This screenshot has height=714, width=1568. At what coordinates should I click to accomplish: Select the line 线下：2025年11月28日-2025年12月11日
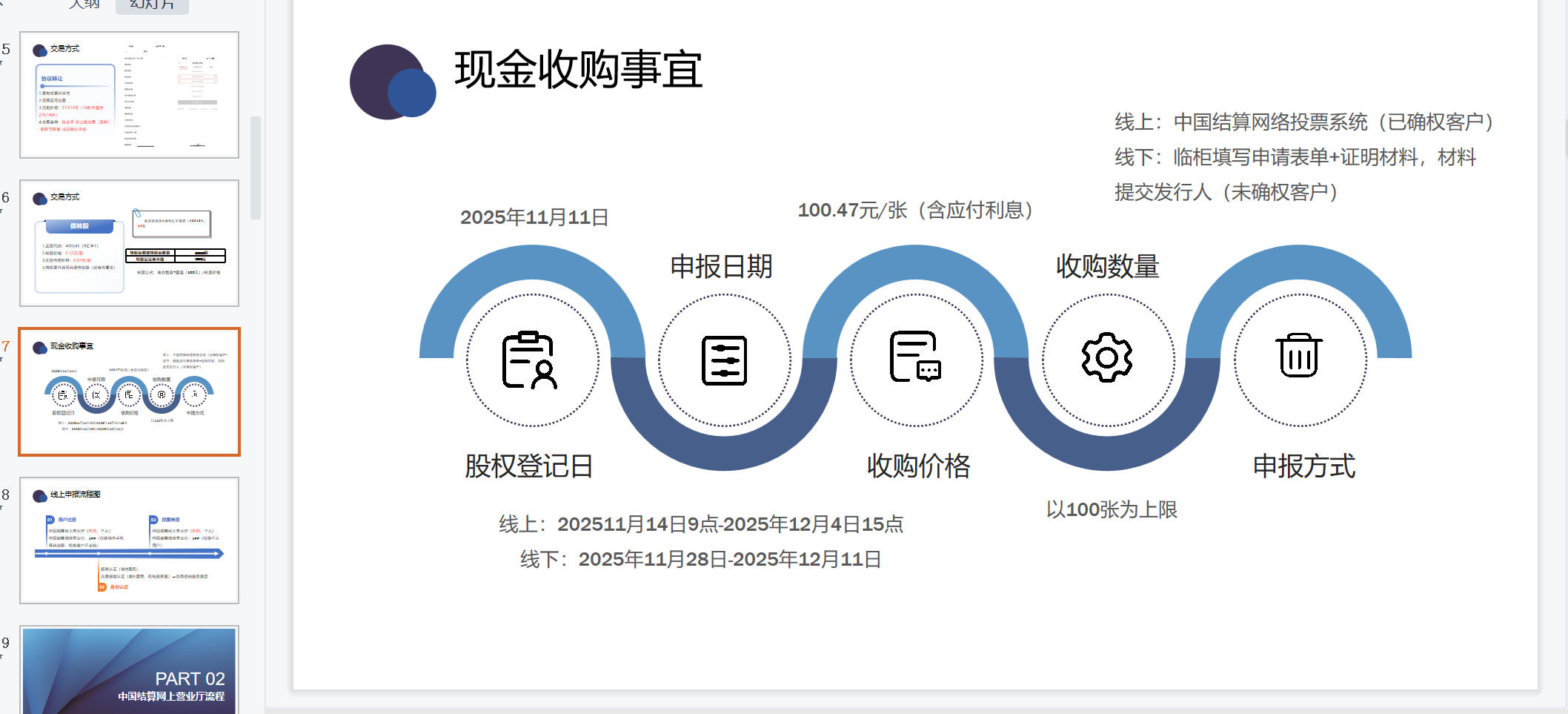pos(701,560)
